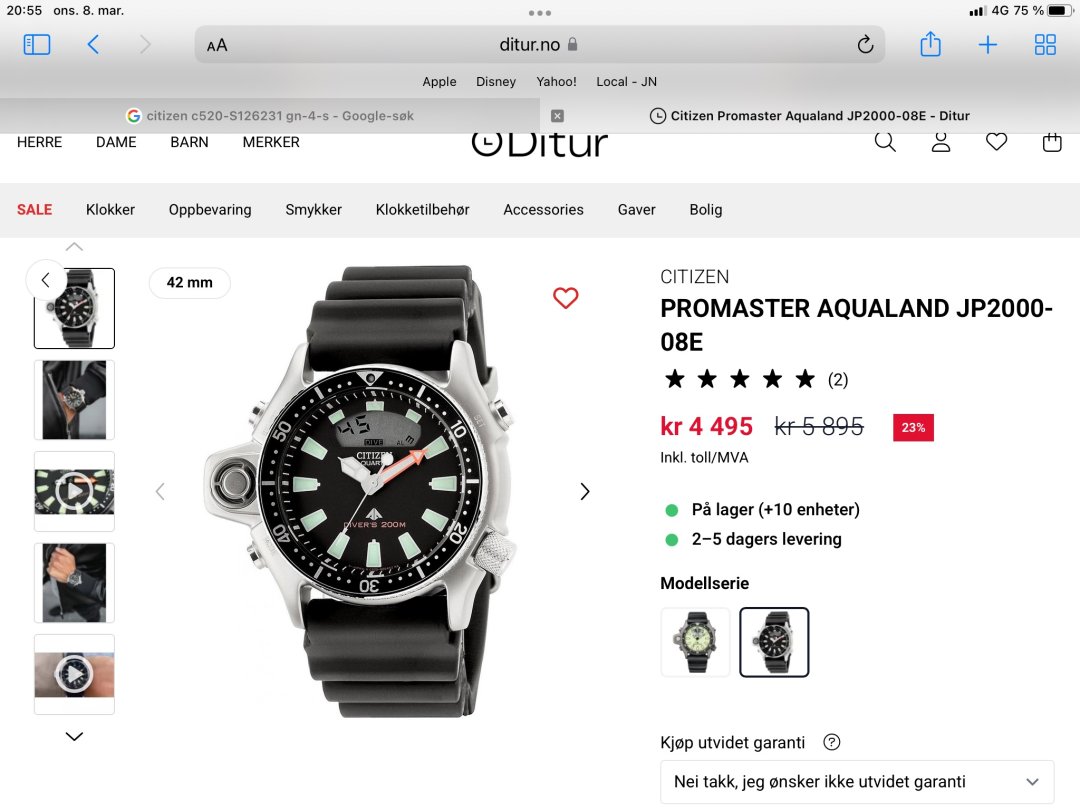Reload the ditur.no page
The width and height of the screenshot is (1080, 810).
865,45
